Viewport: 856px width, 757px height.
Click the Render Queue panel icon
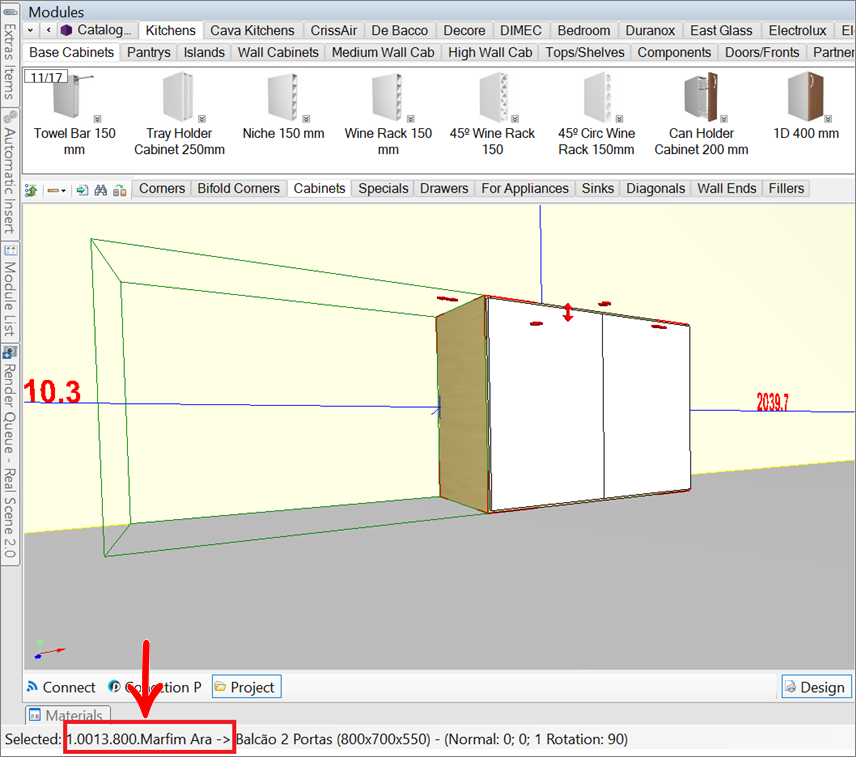tap(10, 352)
